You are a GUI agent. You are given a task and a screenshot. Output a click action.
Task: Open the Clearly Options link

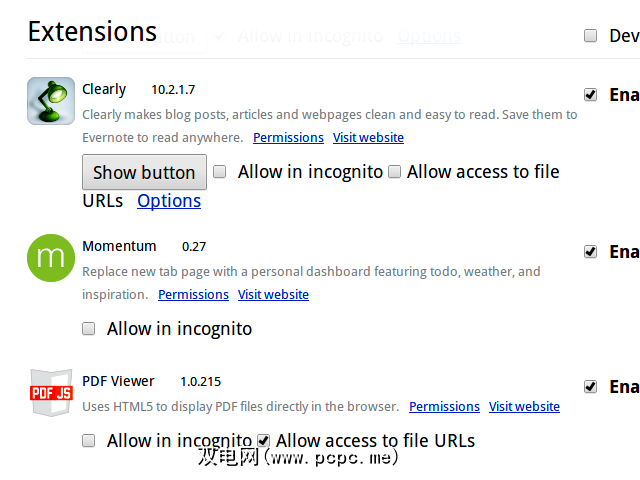click(169, 201)
